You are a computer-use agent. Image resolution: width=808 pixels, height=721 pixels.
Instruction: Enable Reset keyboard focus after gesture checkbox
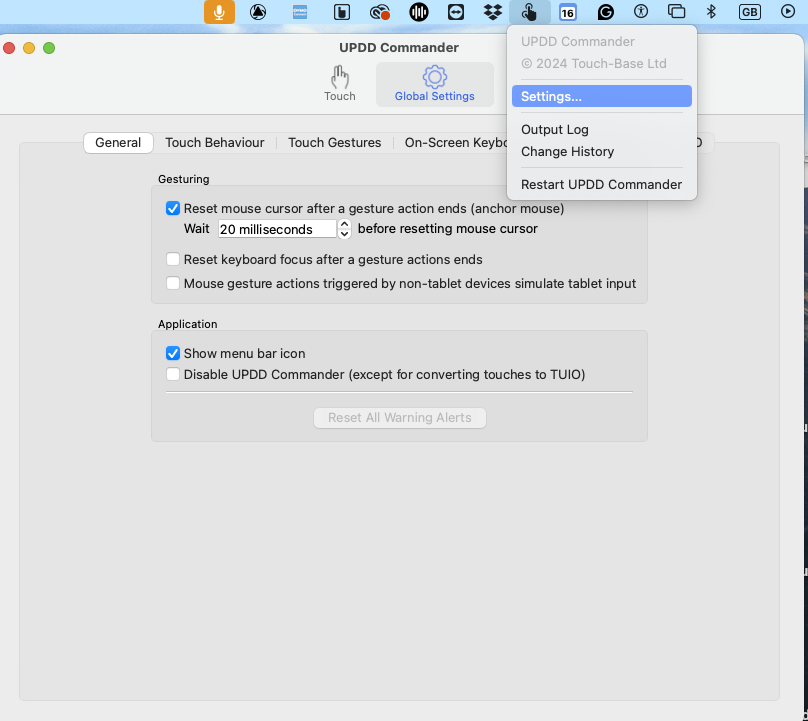pyautogui.click(x=173, y=259)
